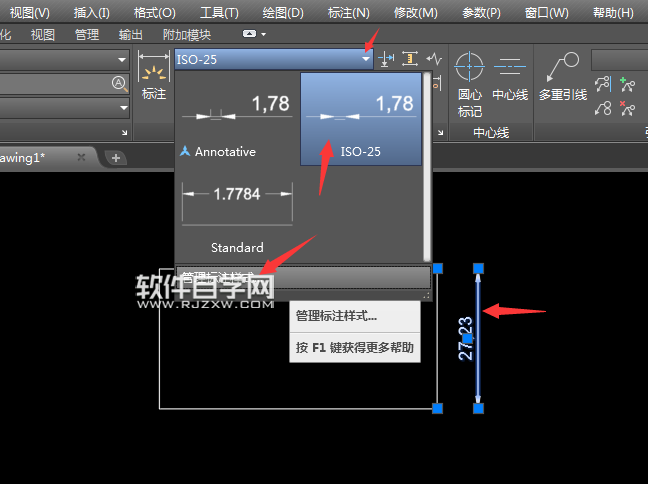Click the rectangle's lower-right corner grip
This screenshot has height=484, width=648.
(437, 408)
